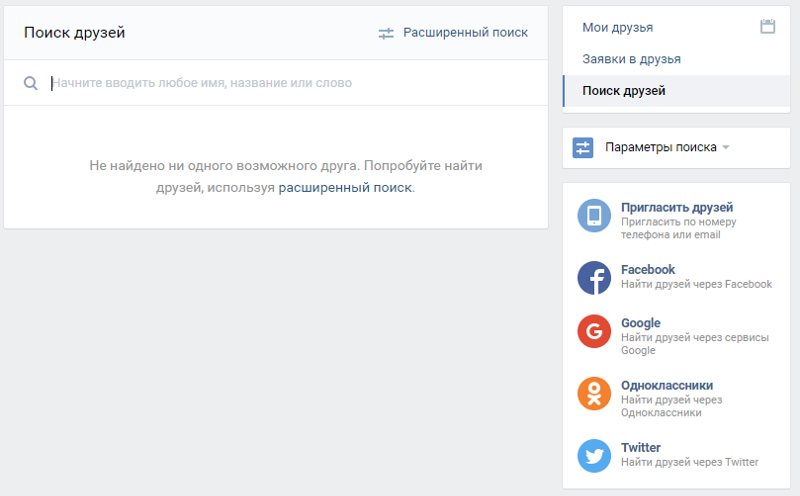
Task: Click text Найти друзей через Twitter
Action: (689, 462)
